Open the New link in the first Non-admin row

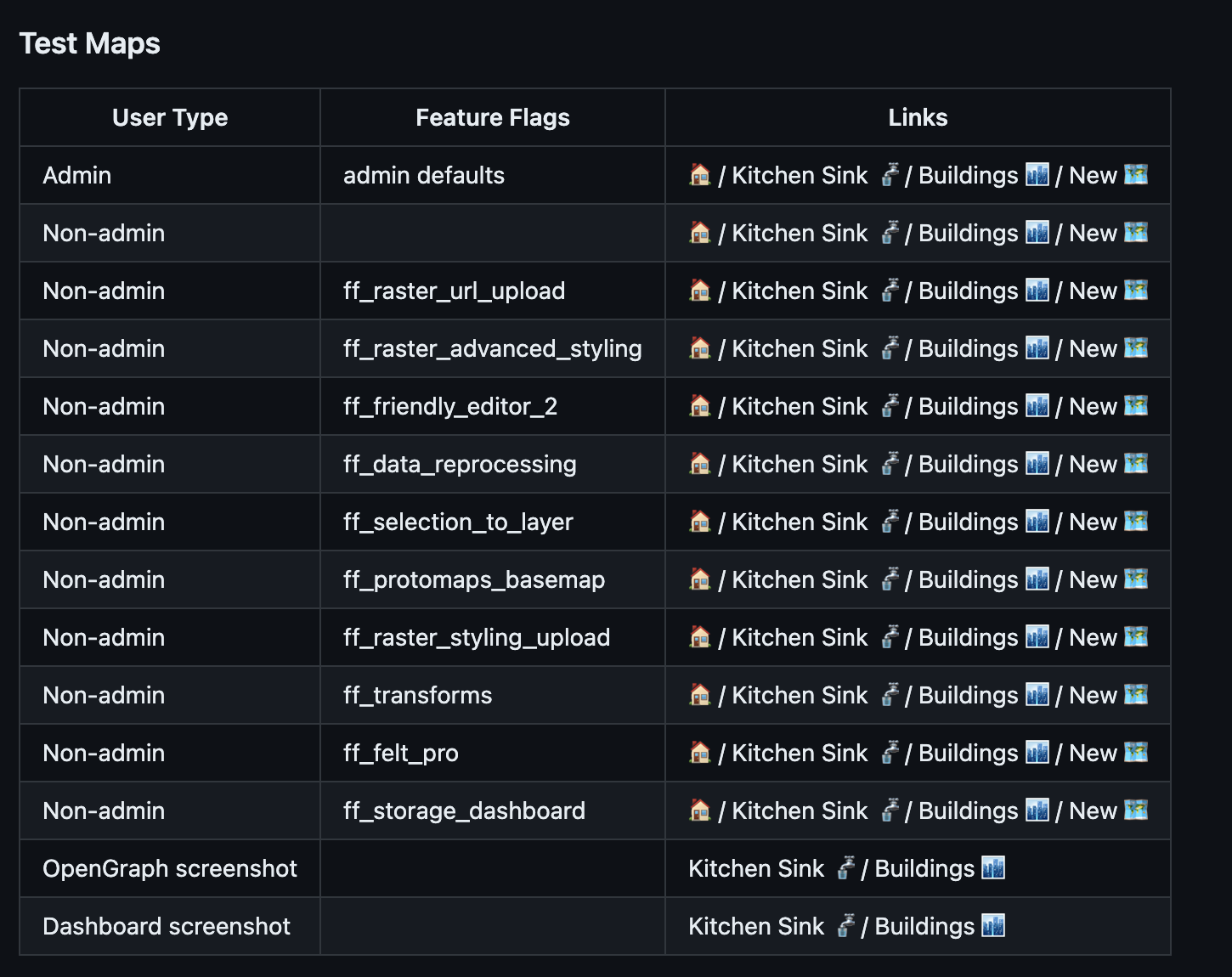(1094, 233)
